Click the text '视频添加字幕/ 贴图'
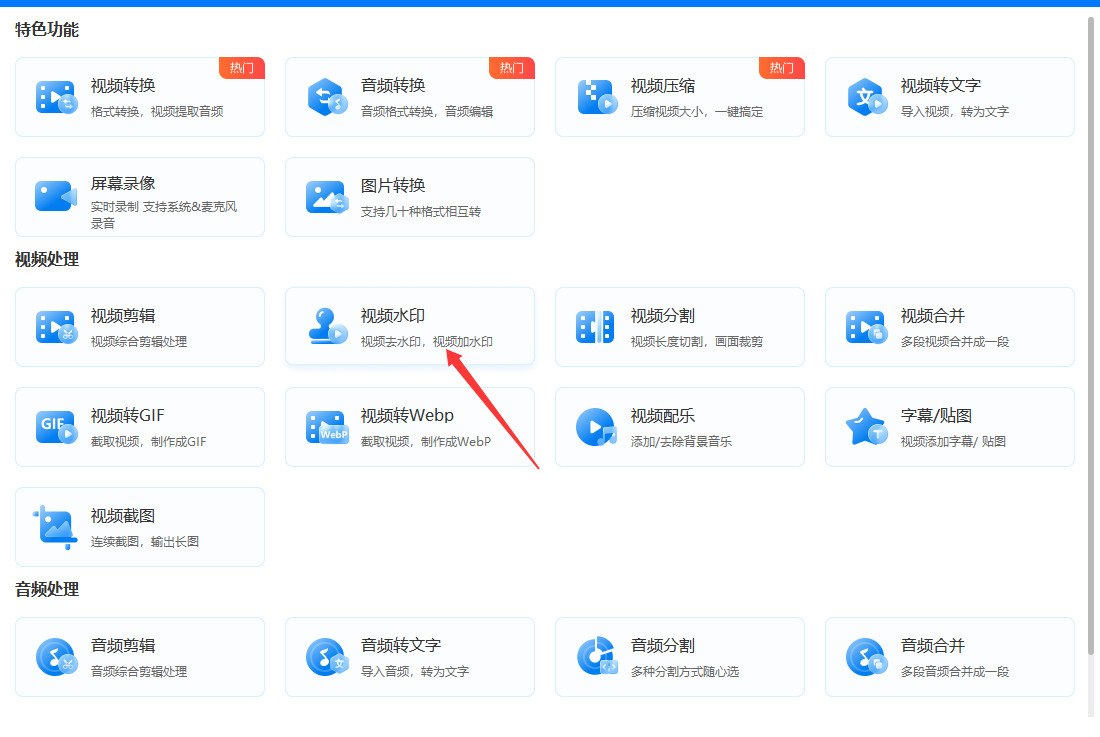The width and height of the screenshot is (1100, 737). pyautogui.click(x=953, y=442)
